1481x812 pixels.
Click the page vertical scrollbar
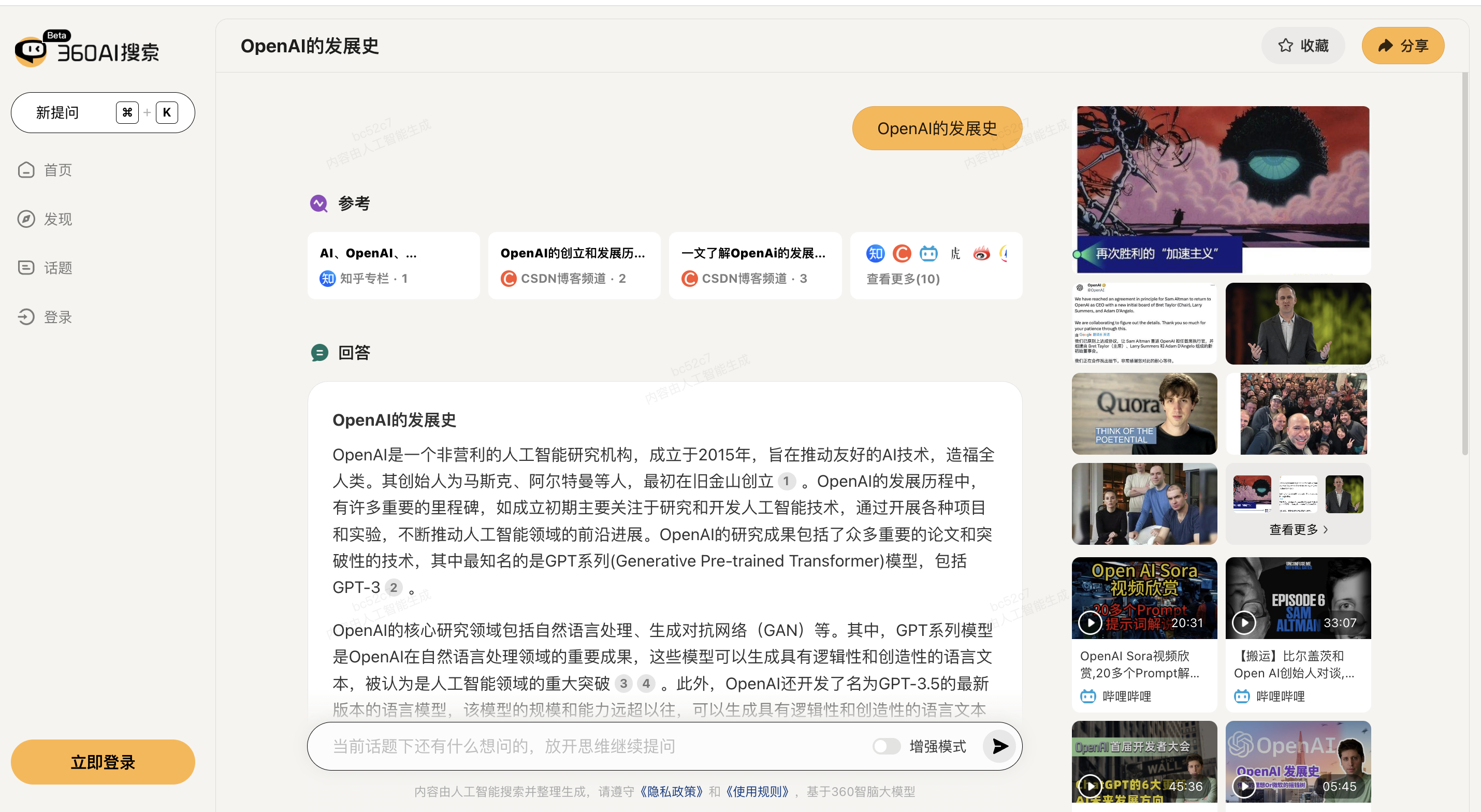coord(1465,265)
